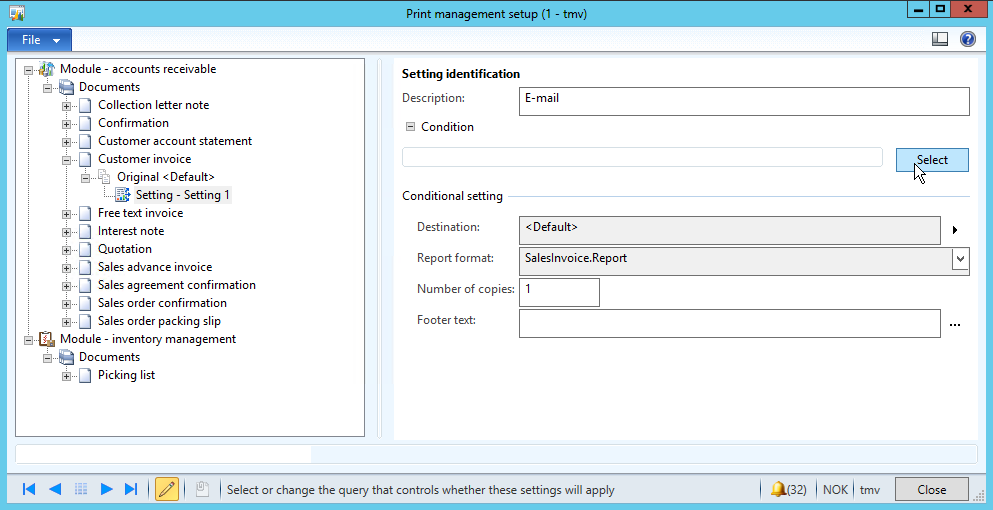This screenshot has width=993, height=510.
Task: Collapse the Customer invoice node
Action: [67, 159]
